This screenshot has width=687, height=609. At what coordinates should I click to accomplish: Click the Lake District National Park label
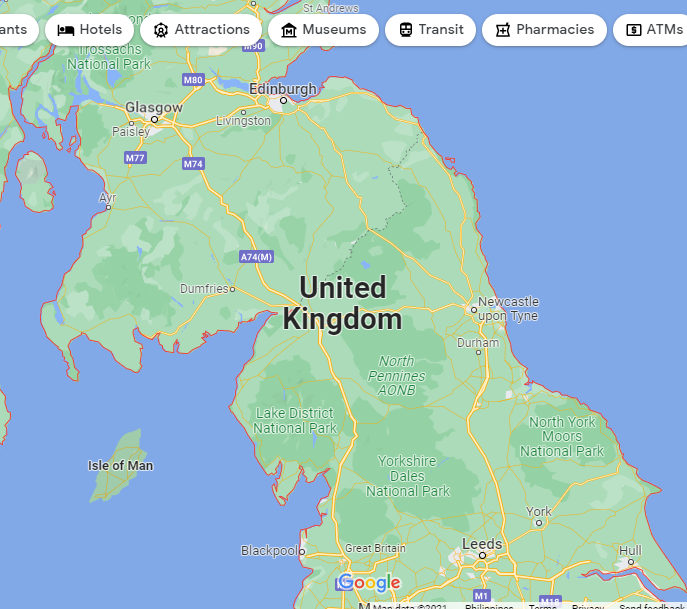pos(295,420)
